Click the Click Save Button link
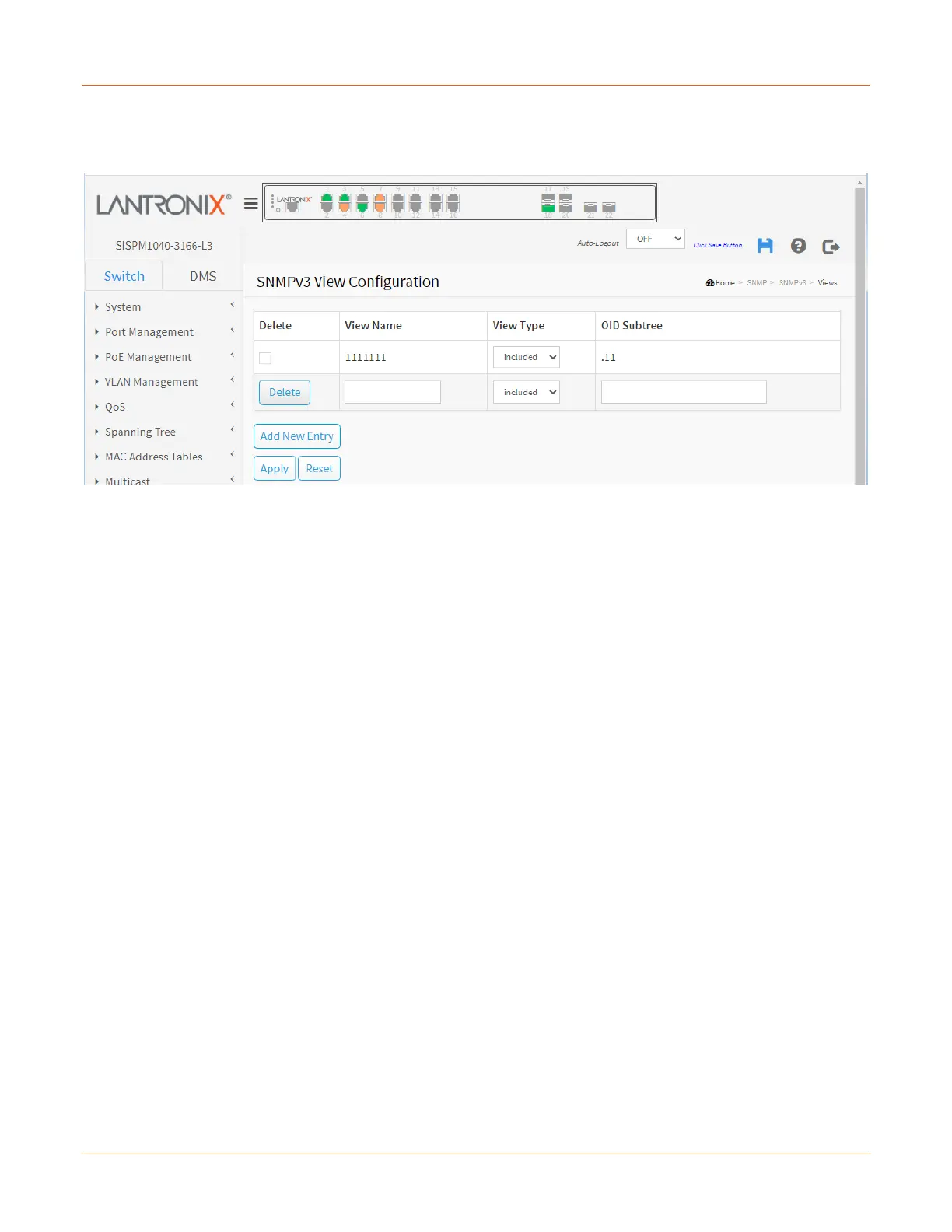 (717, 245)
